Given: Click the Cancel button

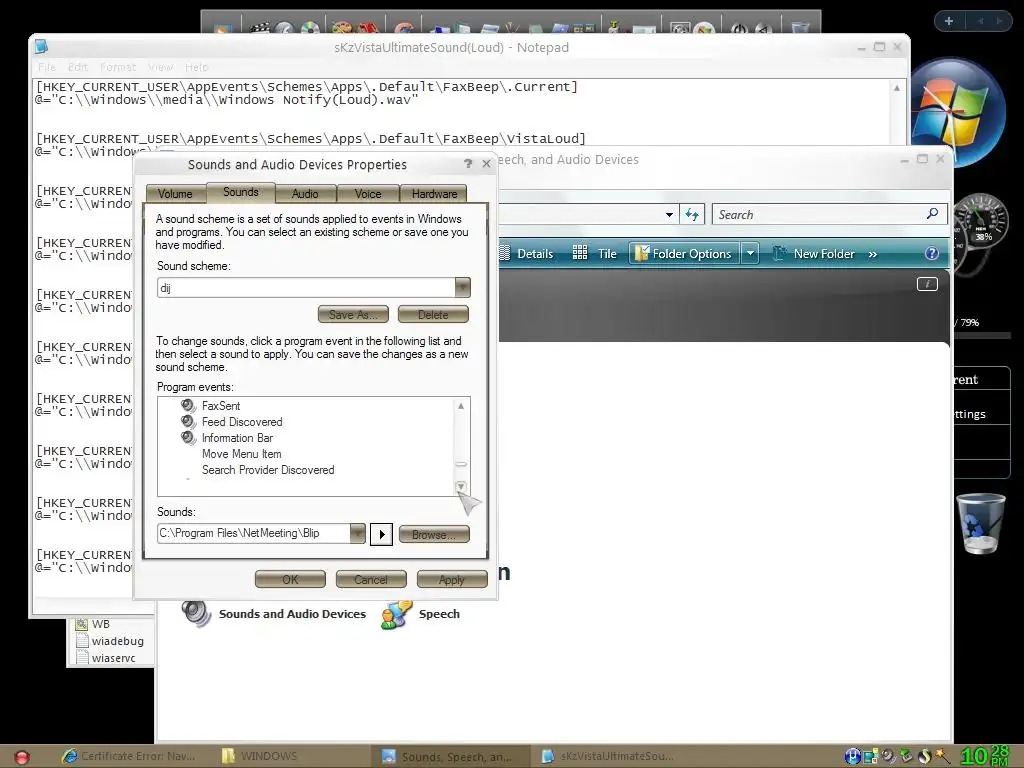Looking at the screenshot, I should [x=371, y=579].
